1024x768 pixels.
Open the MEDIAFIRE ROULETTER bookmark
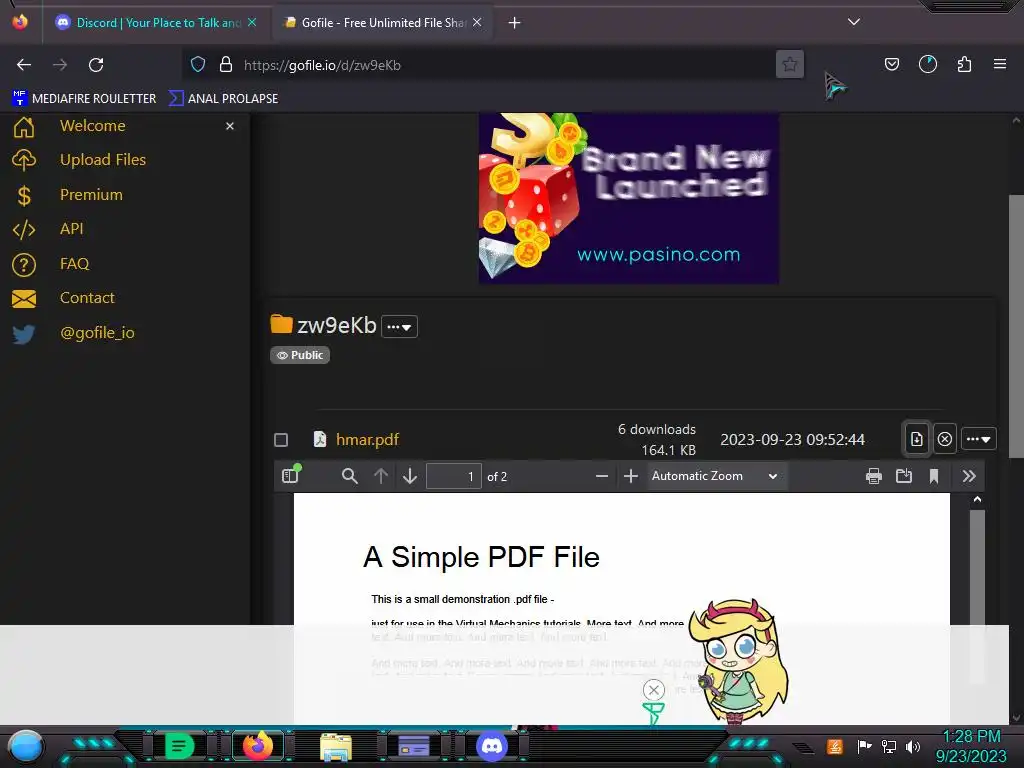[x=84, y=99]
